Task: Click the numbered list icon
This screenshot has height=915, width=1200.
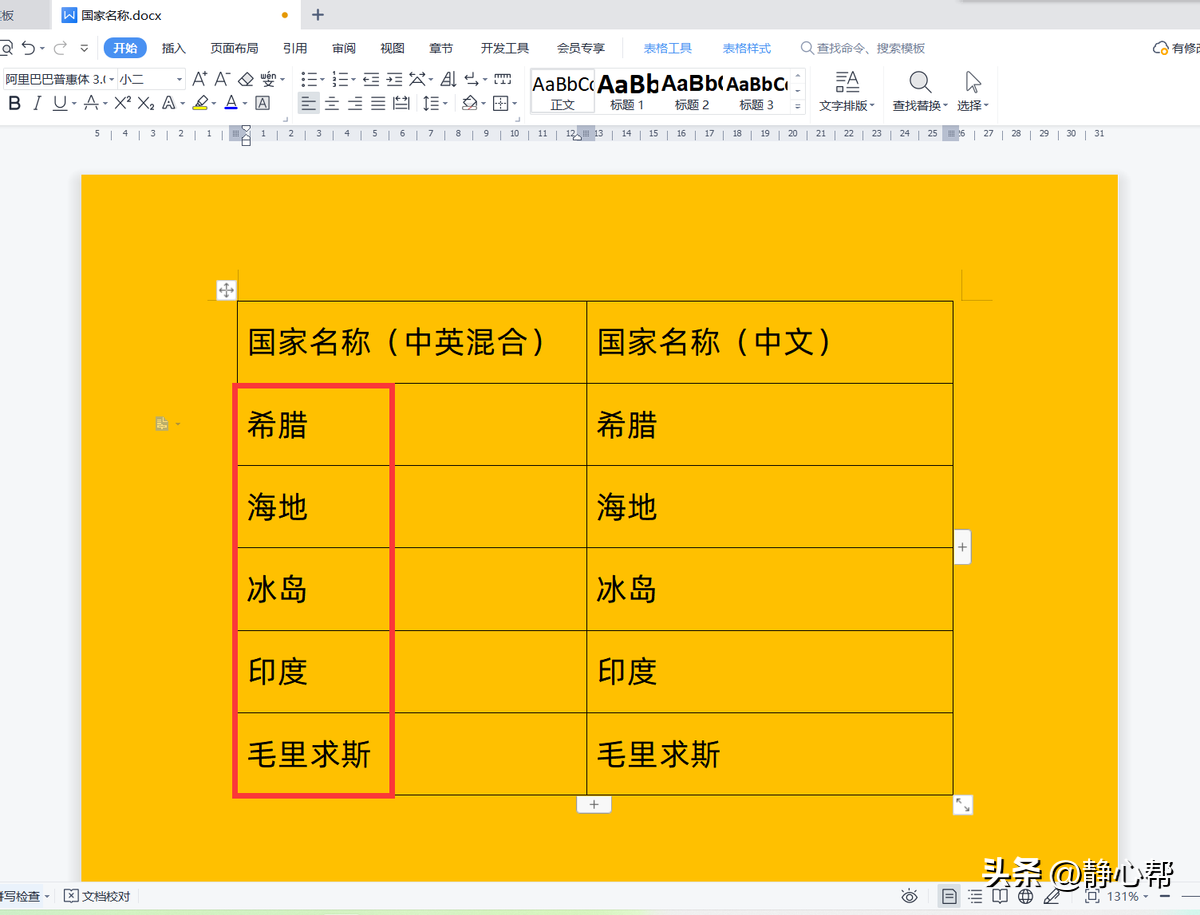Action: (340, 79)
